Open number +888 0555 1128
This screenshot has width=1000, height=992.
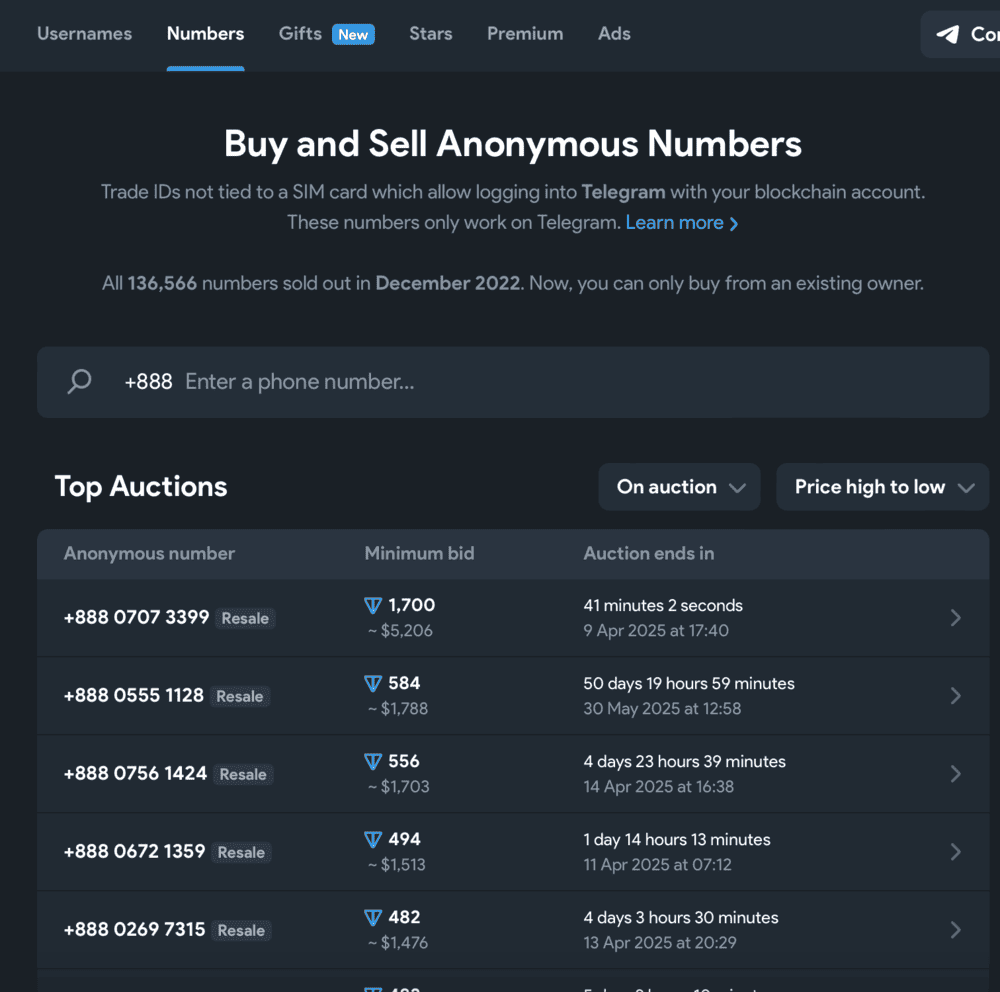[x=133, y=695]
